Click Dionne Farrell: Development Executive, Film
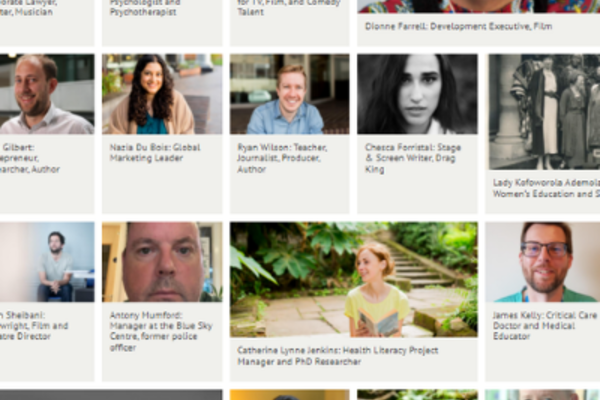Image resolution: width=600 pixels, height=400 pixels. [458, 26]
